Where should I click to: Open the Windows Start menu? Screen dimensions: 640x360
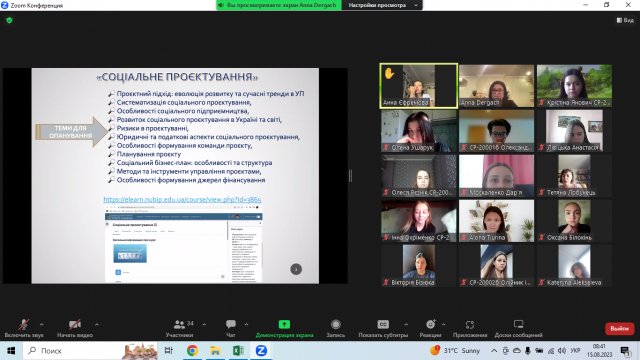pyautogui.click(x=11, y=351)
